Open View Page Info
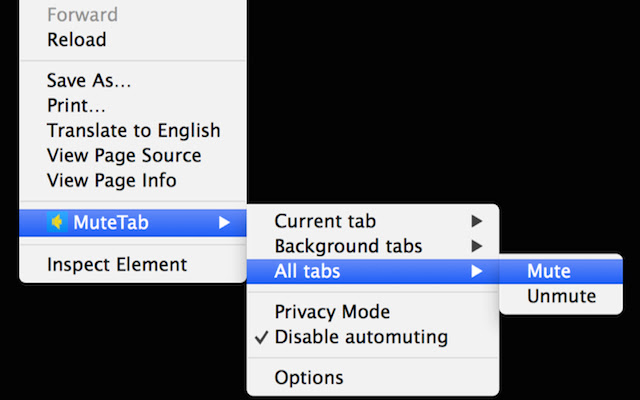The image size is (640, 400). (111, 180)
